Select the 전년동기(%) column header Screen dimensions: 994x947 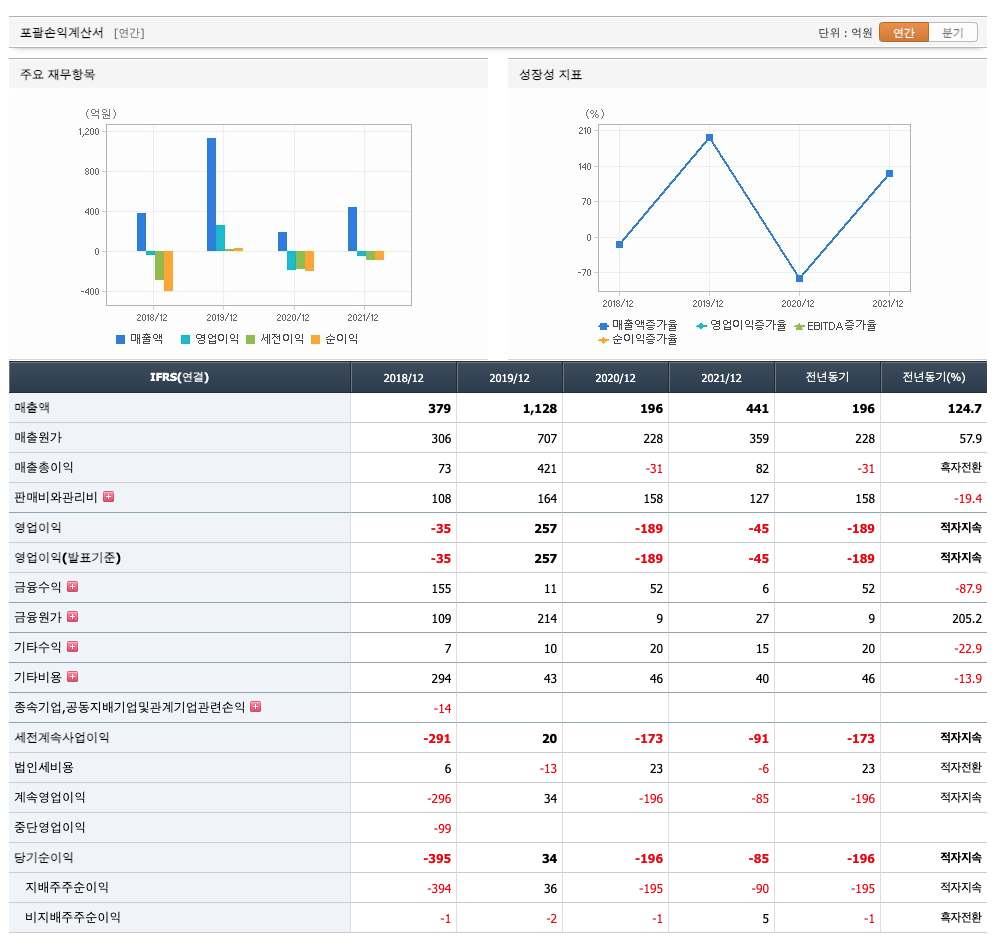tap(934, 378)
